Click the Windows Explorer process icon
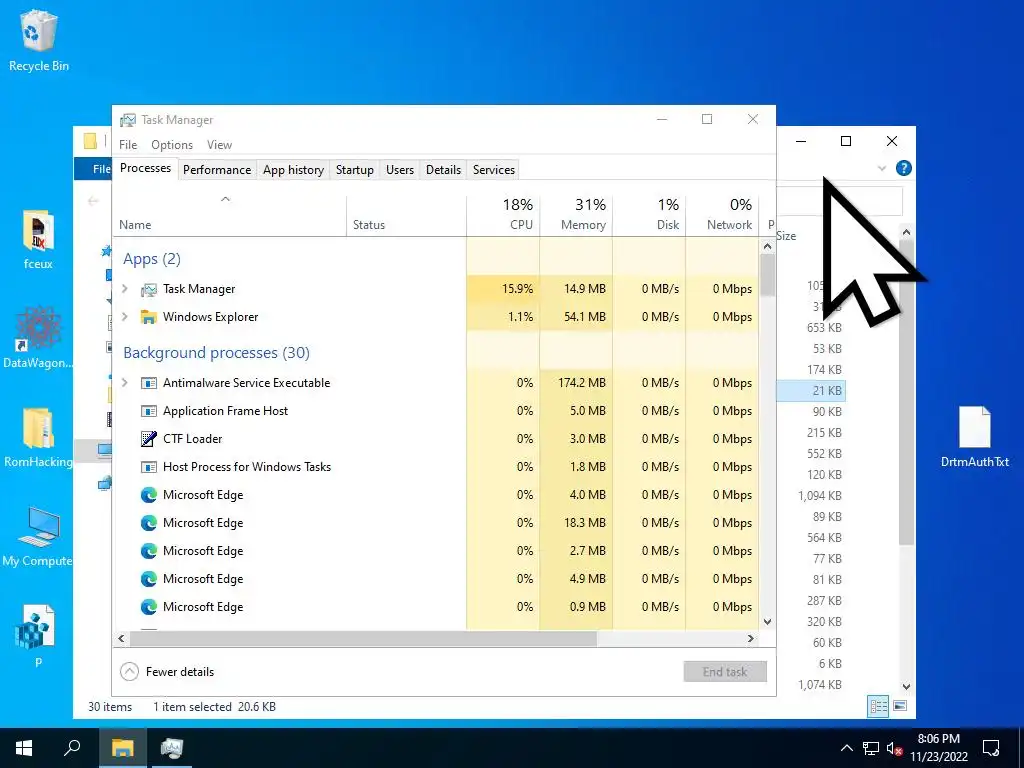The width and height of the screenshot is (1024, 768). pyautogui.click(x=149, y=317)
